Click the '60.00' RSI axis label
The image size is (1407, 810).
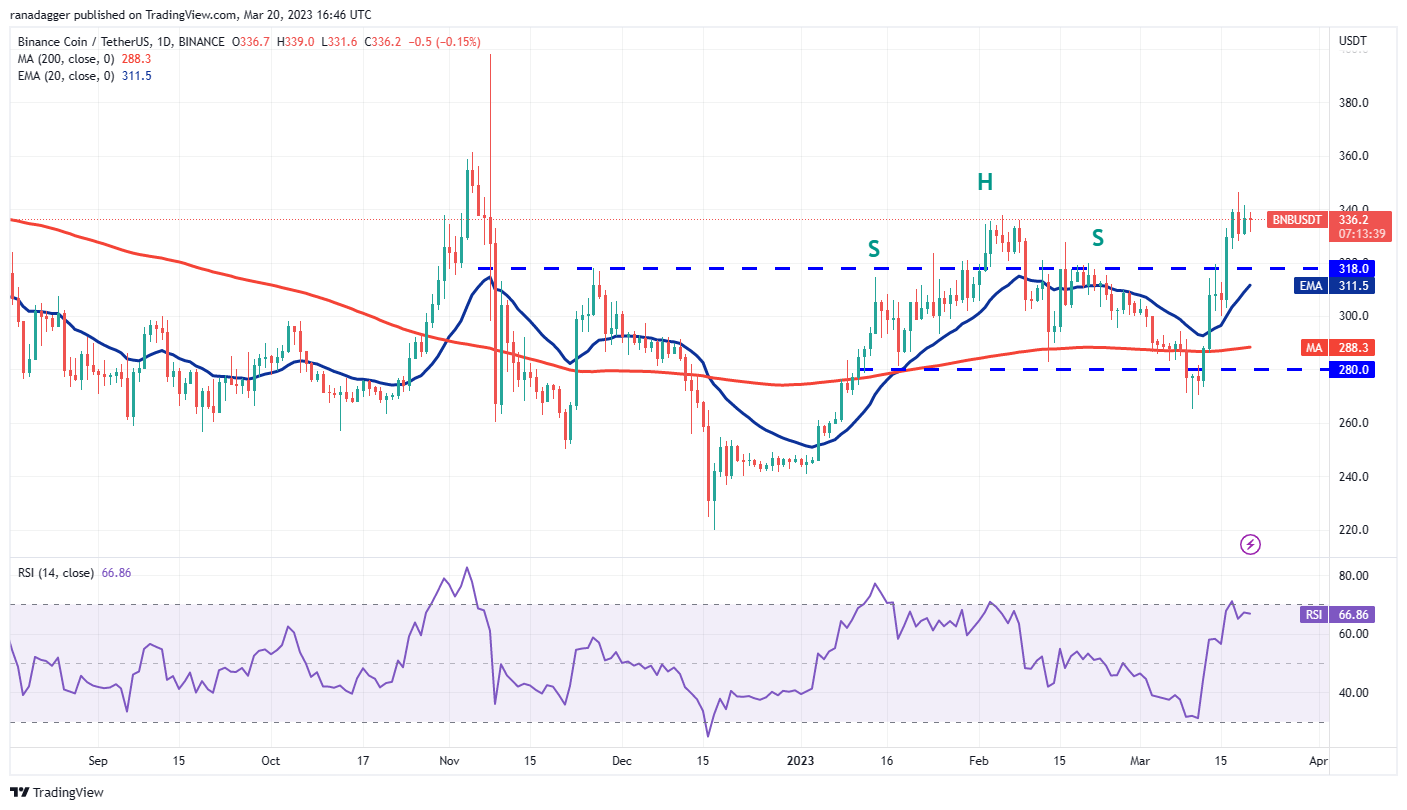pos(1354,634)
